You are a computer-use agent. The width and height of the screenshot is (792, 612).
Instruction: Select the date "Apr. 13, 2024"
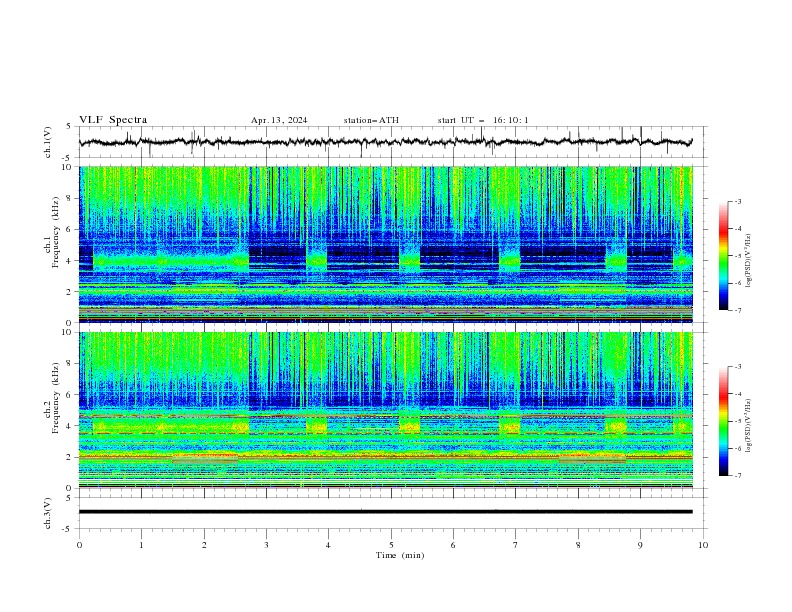[279, 120]
